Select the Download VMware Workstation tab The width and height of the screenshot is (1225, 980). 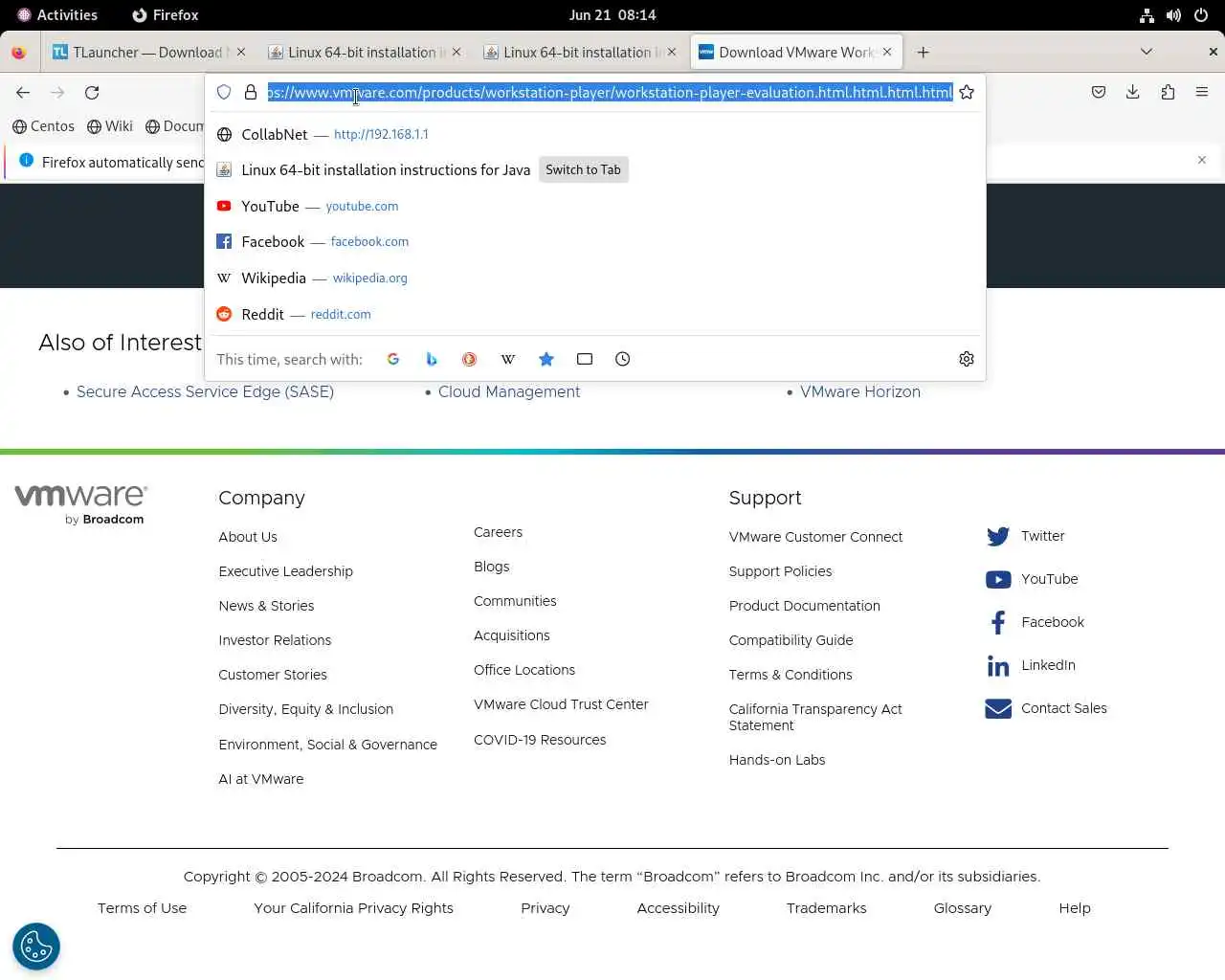[x=796, y=53]
